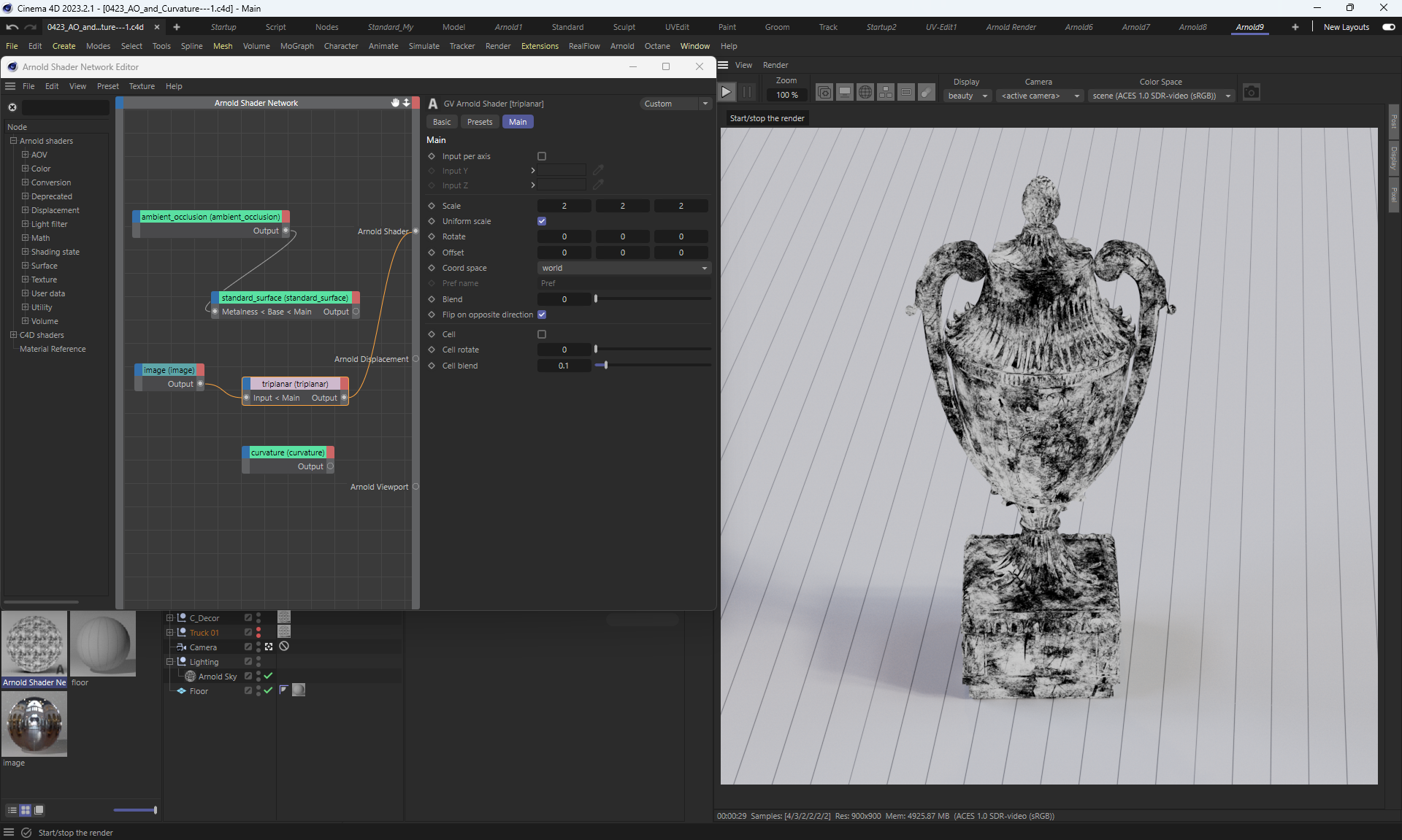Open the Display beauty dropdown
1402x840 pixels.
967,96
